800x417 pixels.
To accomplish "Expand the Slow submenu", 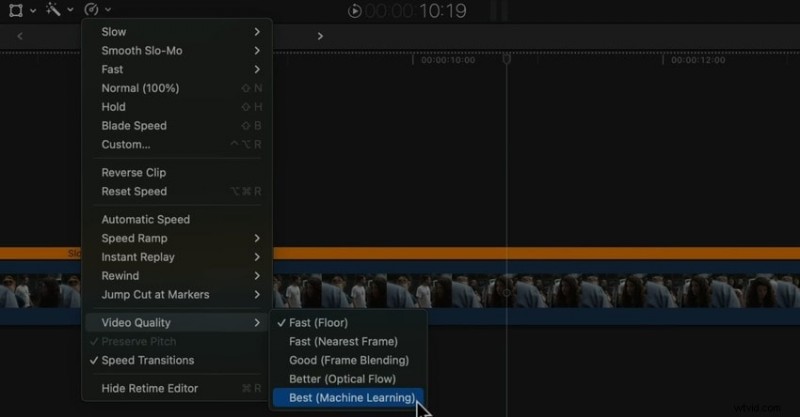I will point(177,32).
